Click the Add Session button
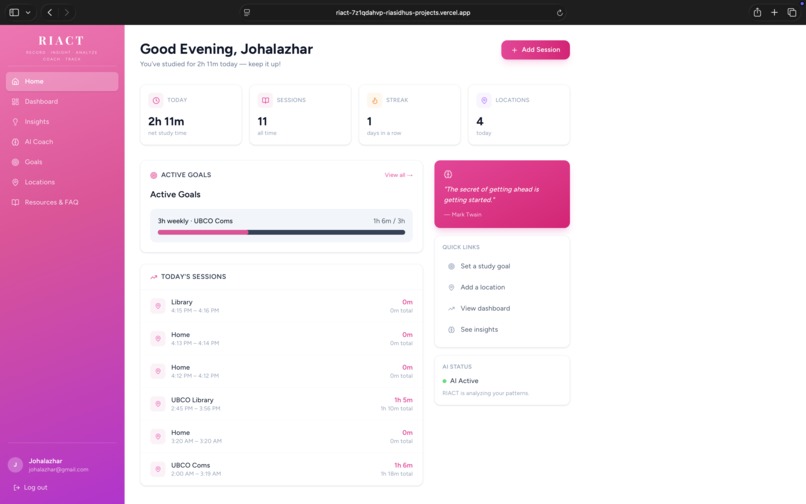The width and height of the screenshot is (806, 504). pos(535,50)
